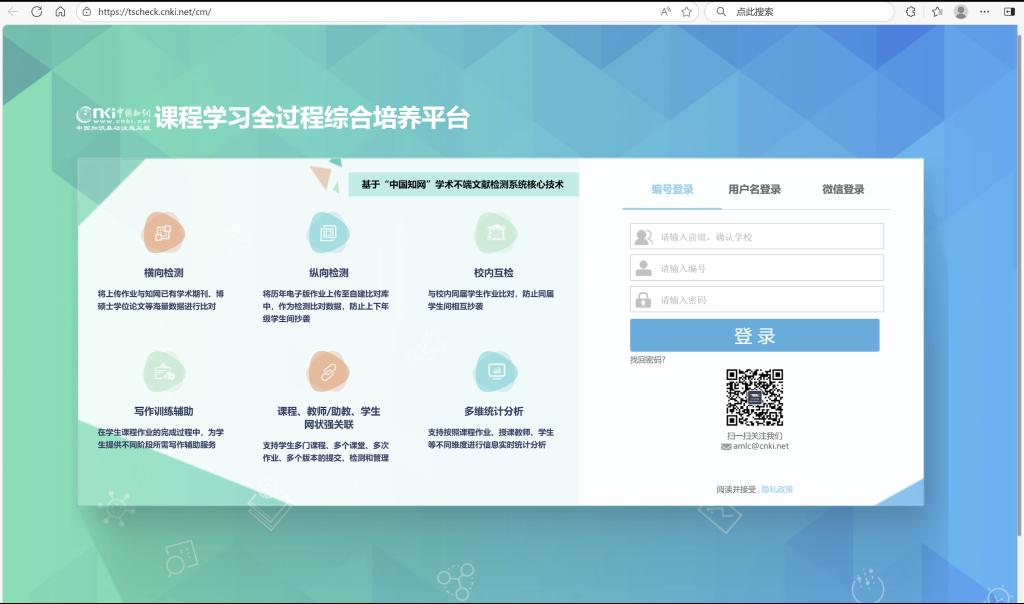Click the 写作训练辅助 feature icon
1024x604 pixels.
click(x=163, y=372)
